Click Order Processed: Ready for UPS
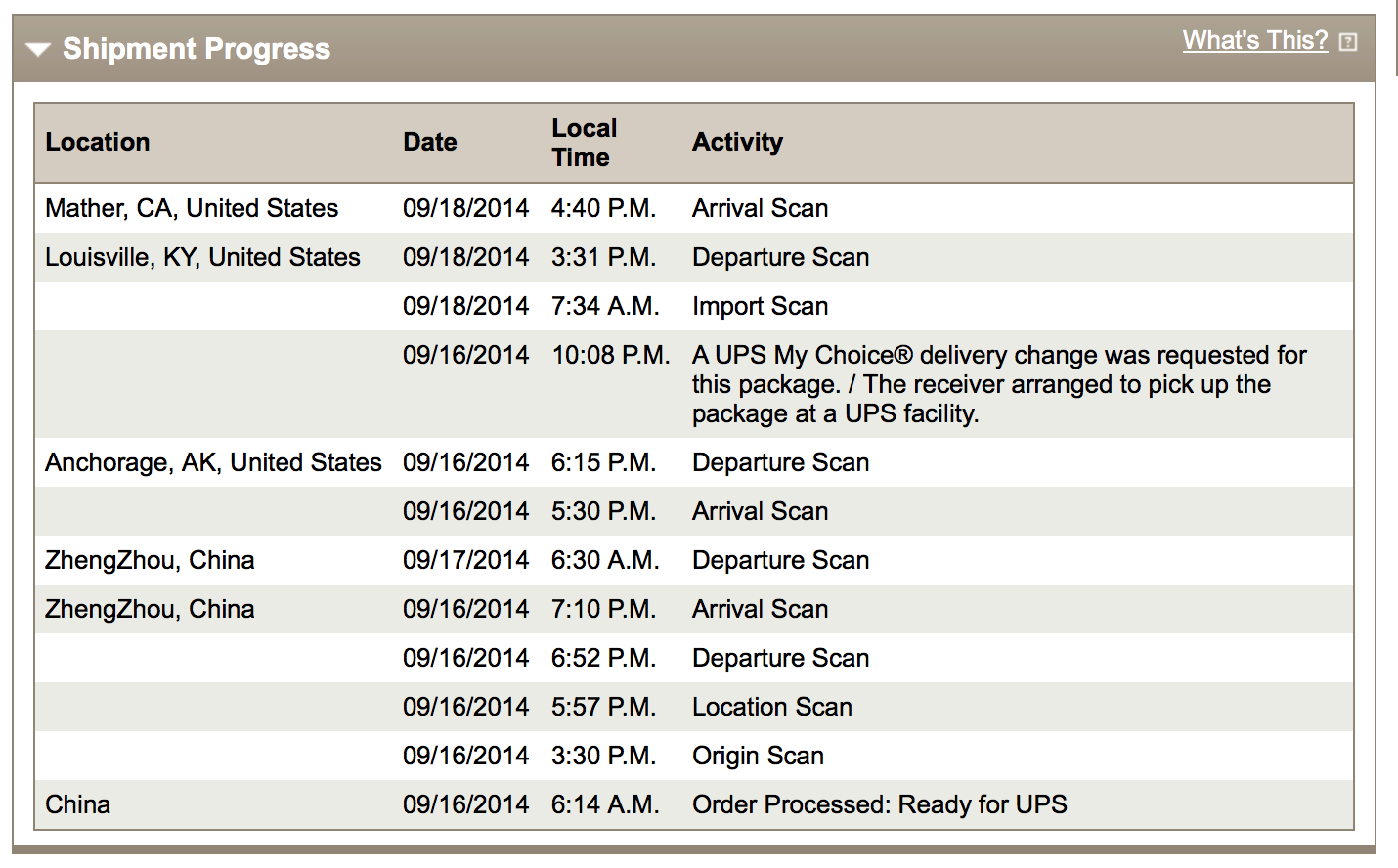 click(879, 804)
